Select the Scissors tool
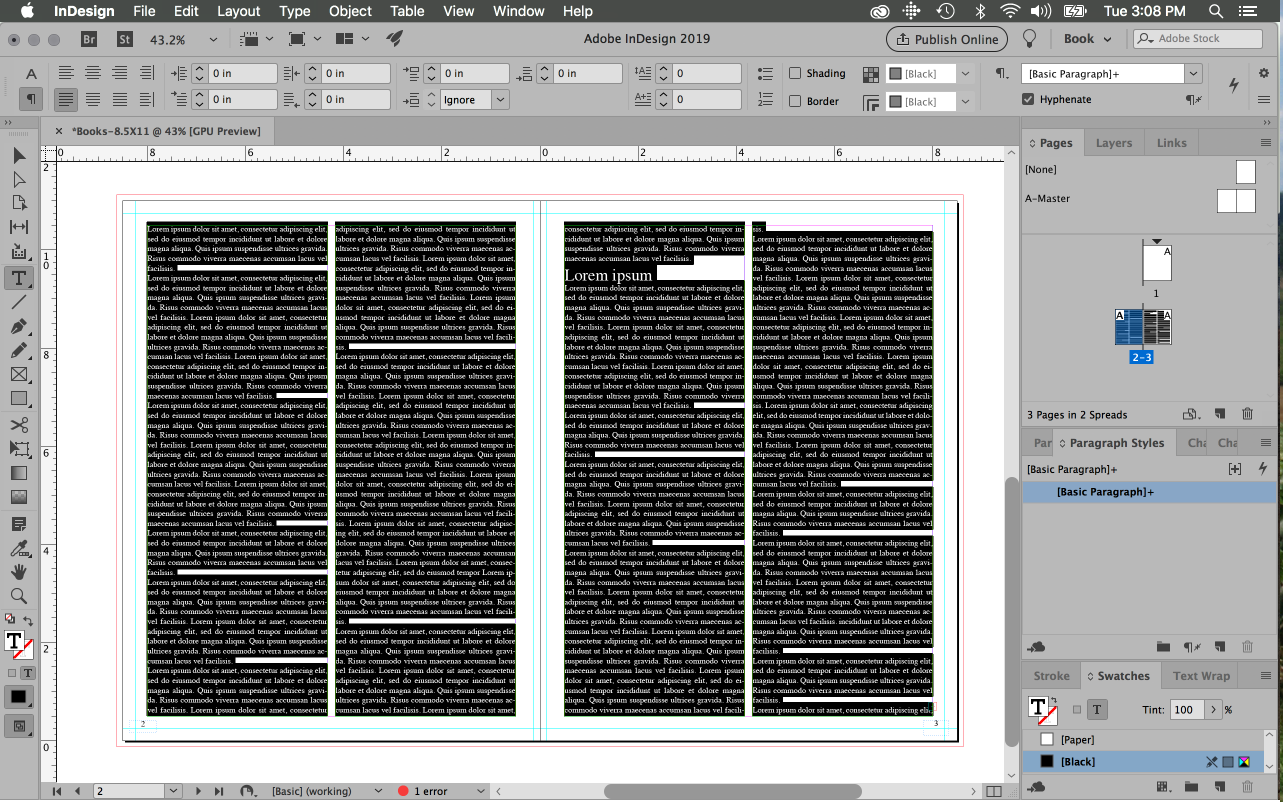1283x802 pixels. [x=19, y=424]
